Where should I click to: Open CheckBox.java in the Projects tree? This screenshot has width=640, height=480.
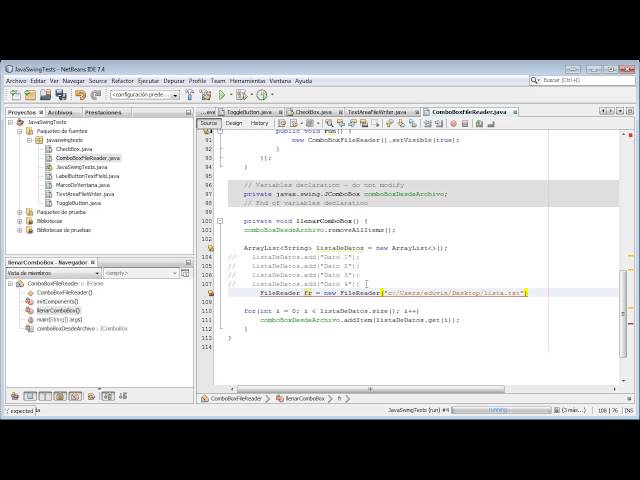click(74, 149)
